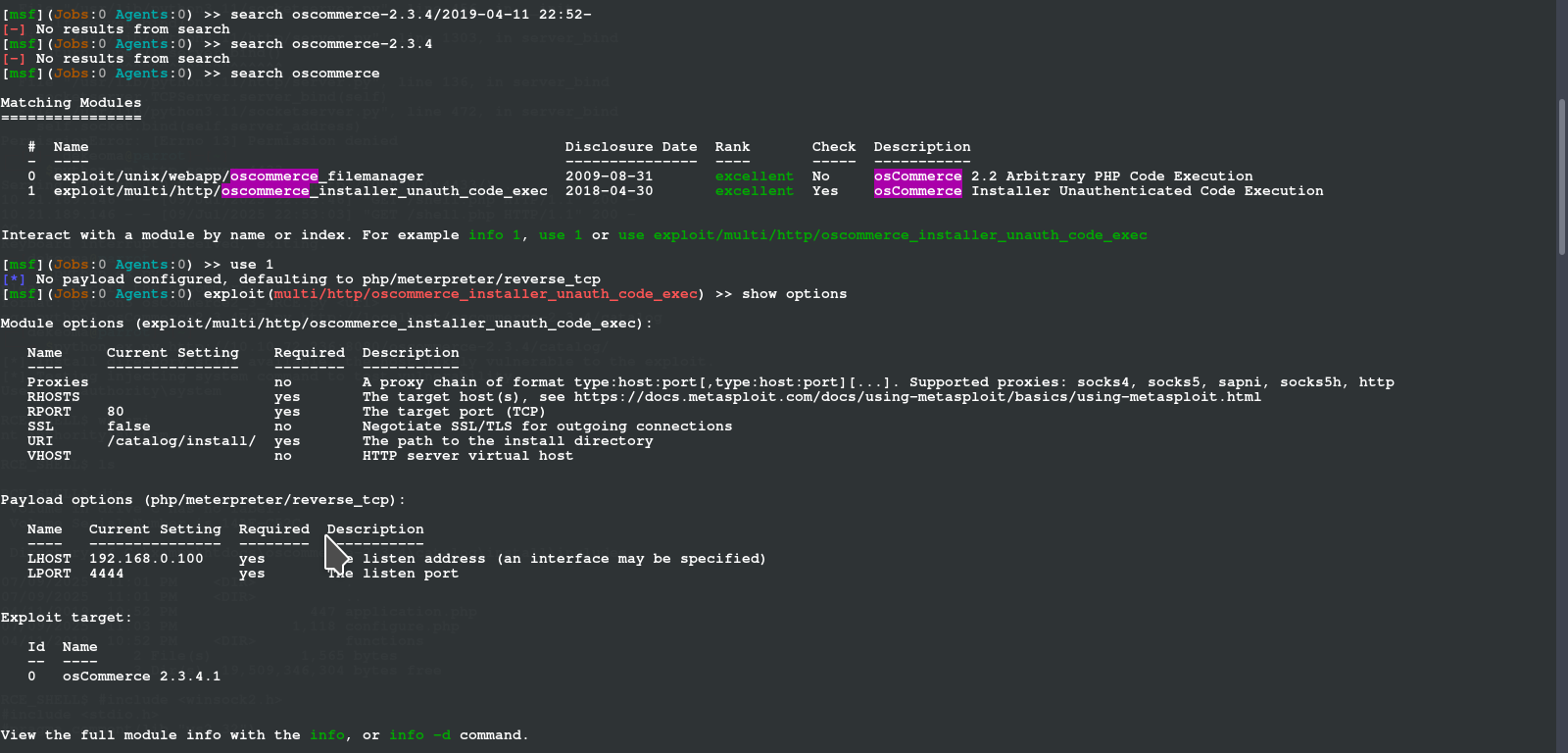Click the green 'use 1' example text
Viewport: 1568px width, 753px height.
point(561,235)
